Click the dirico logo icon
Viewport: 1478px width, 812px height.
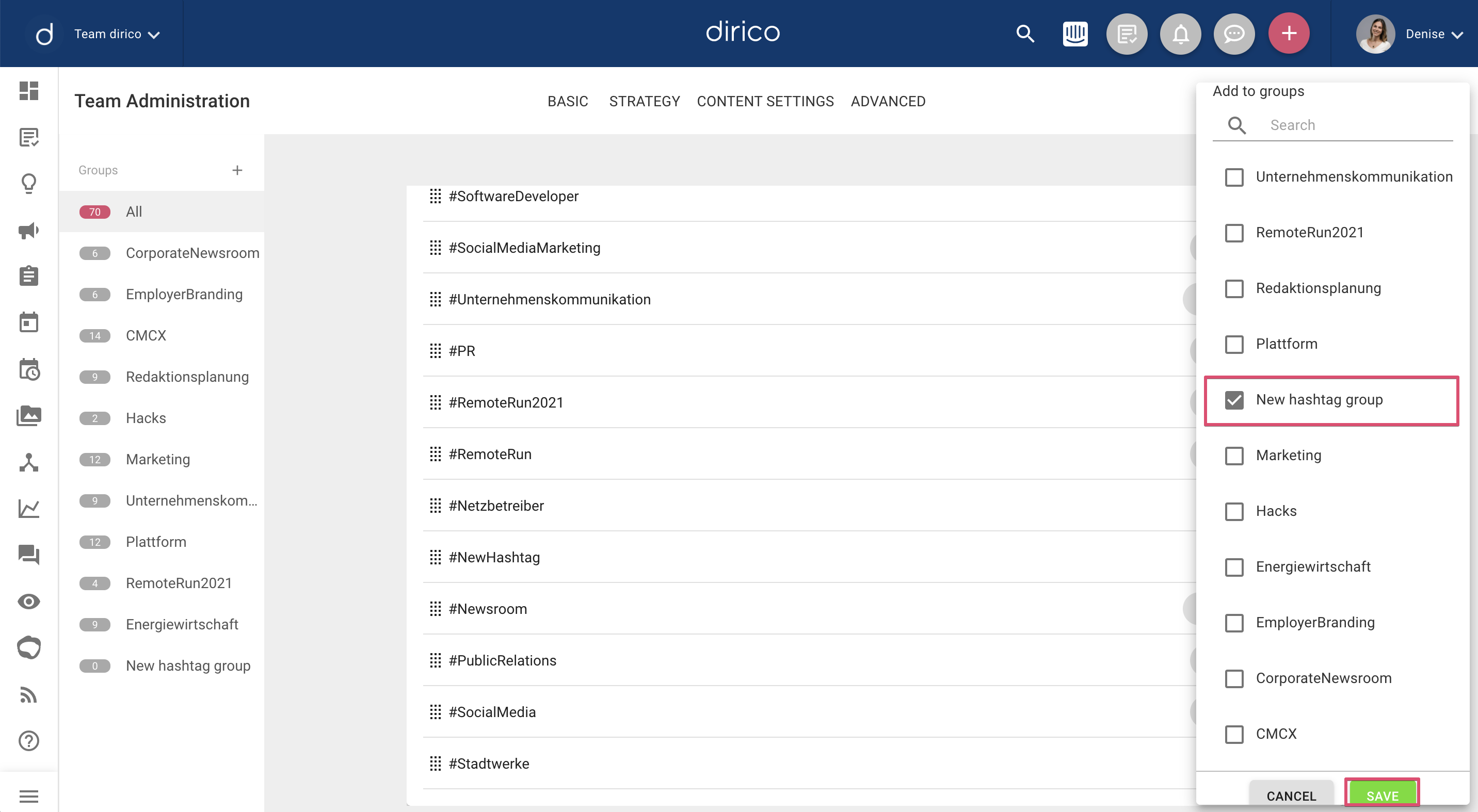point(44,34)
